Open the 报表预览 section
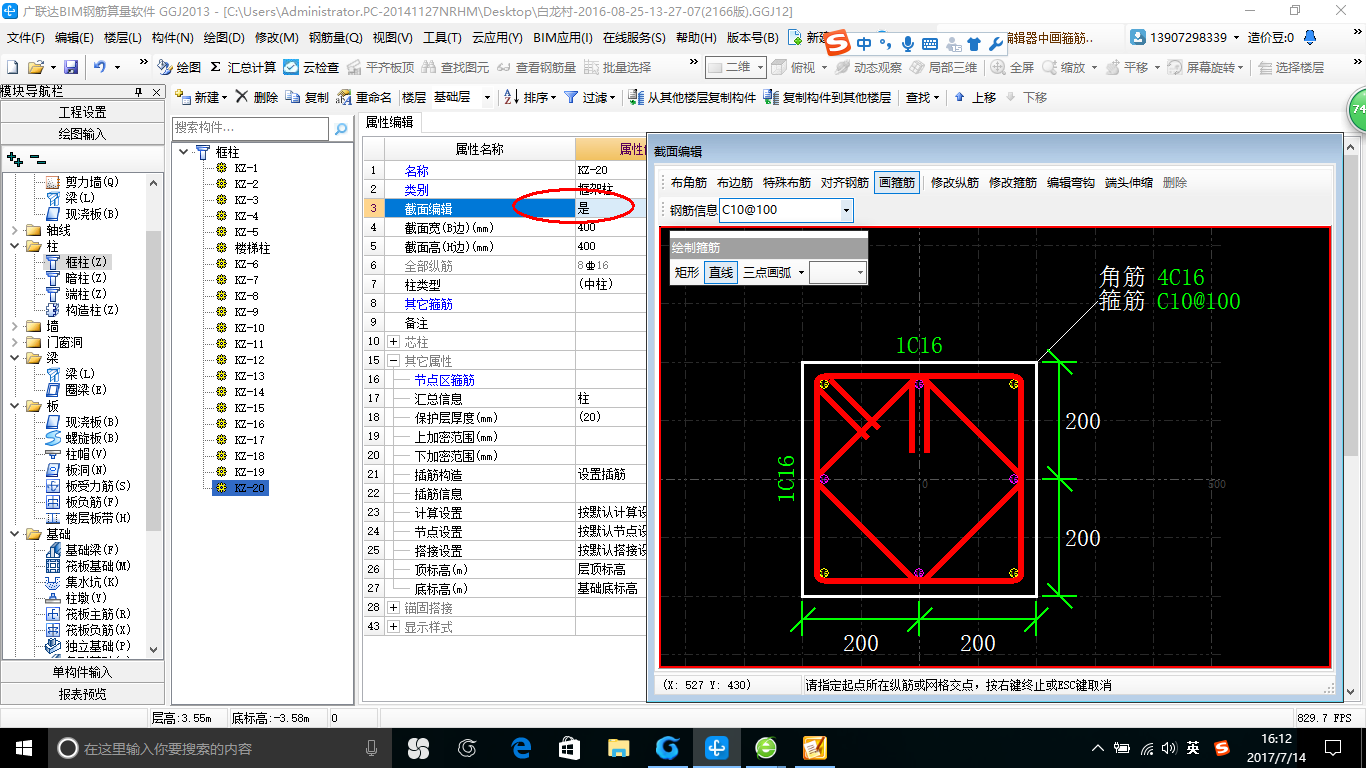Viewport: 1366px width, 768px height. [x=81, y=693]
